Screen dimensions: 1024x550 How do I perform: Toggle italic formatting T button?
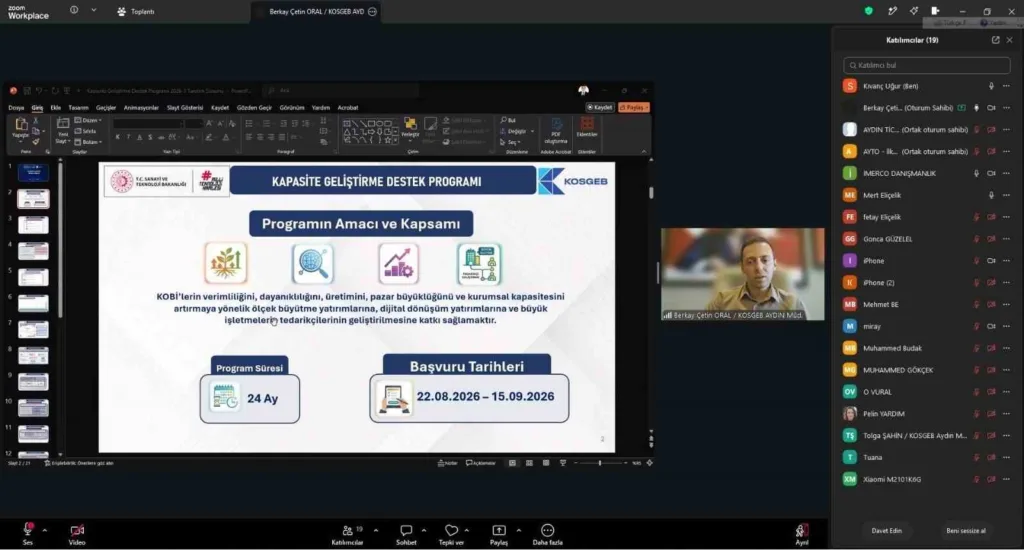click(x=128, y=137)
